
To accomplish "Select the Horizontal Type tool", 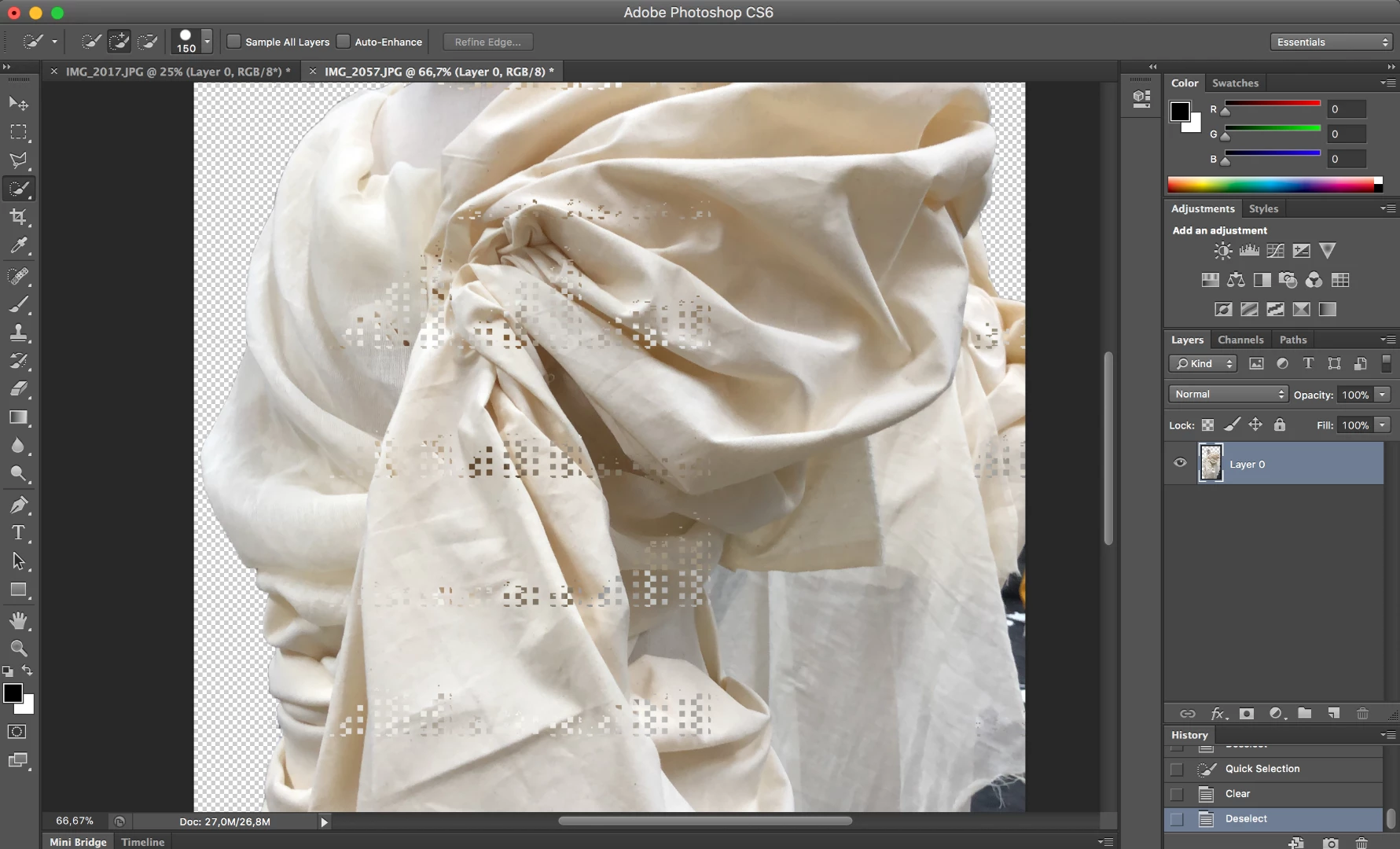I will coord(18,533).
